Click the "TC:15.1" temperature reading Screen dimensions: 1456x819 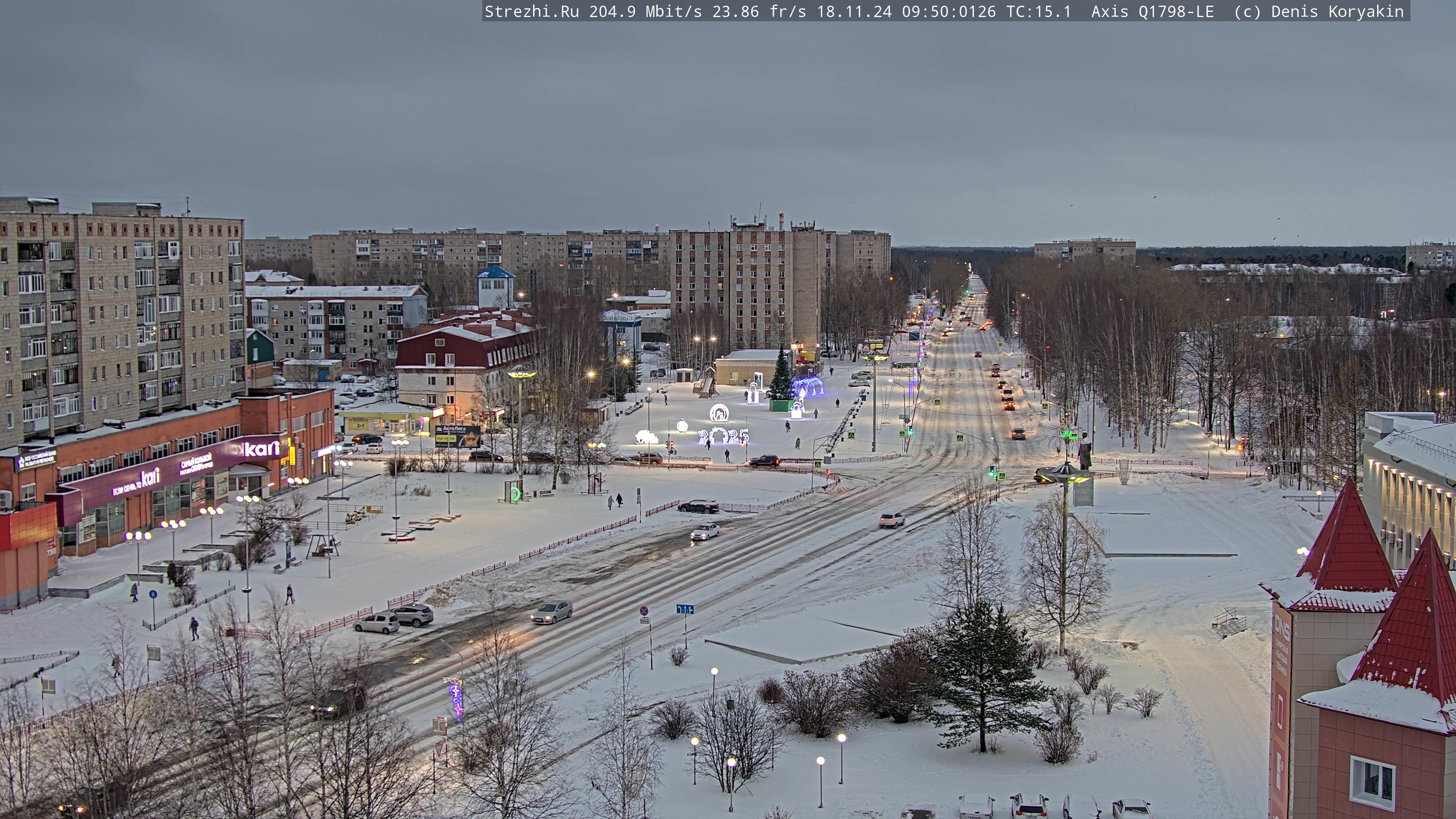pyautogui.click(x=1039, y=11)
